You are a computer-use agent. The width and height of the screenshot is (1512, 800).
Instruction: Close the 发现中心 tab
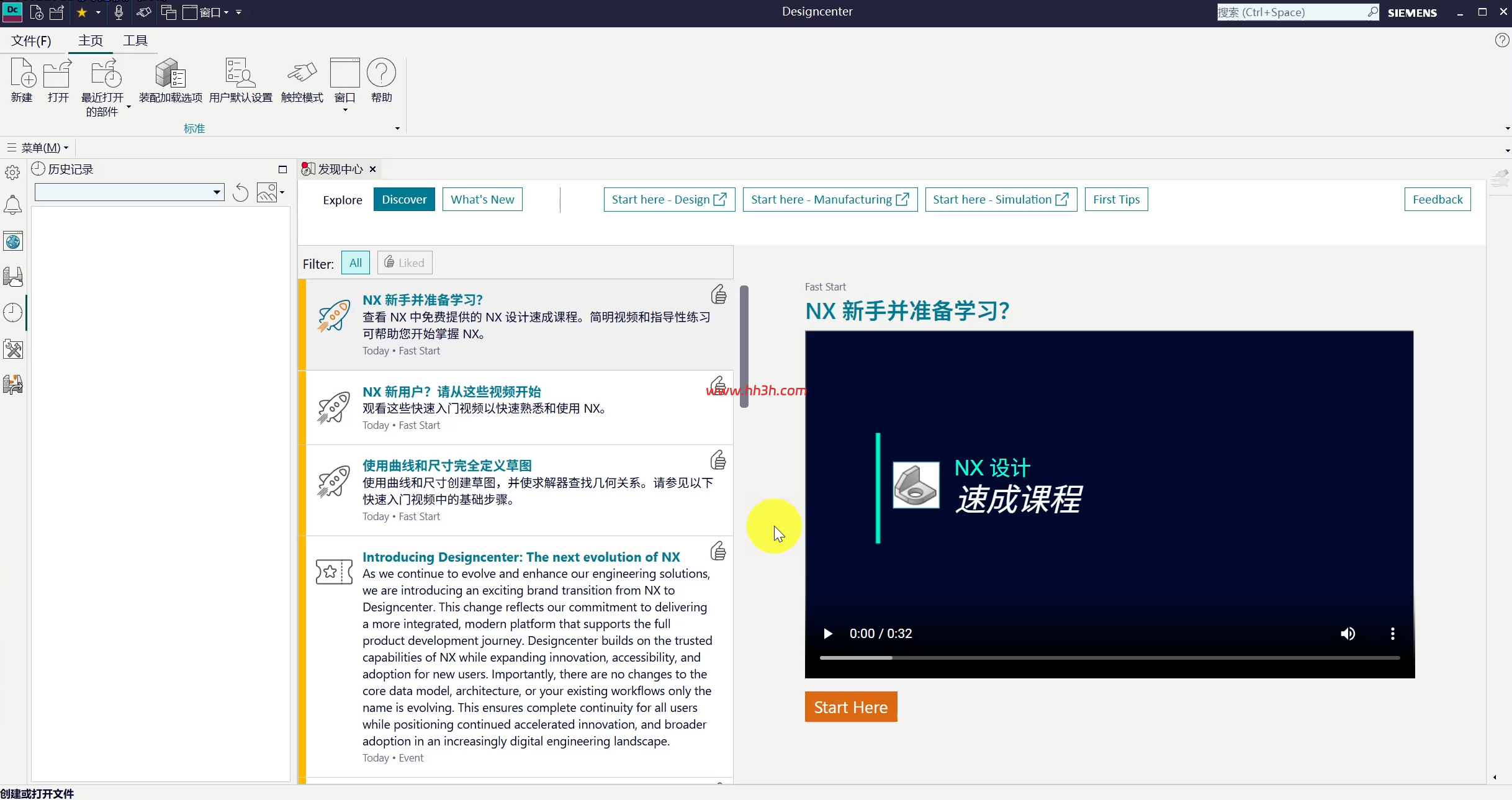(373, 169)
